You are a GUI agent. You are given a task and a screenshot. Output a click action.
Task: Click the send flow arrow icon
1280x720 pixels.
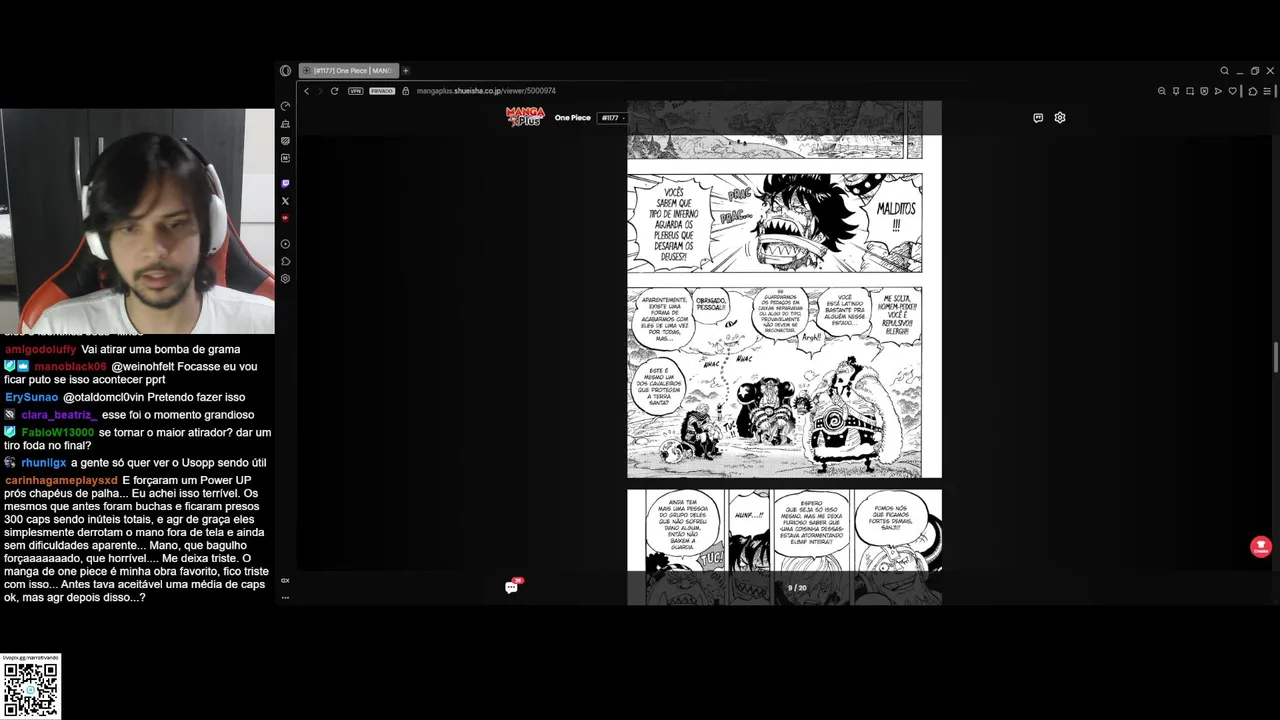[x=1218, y=91]
